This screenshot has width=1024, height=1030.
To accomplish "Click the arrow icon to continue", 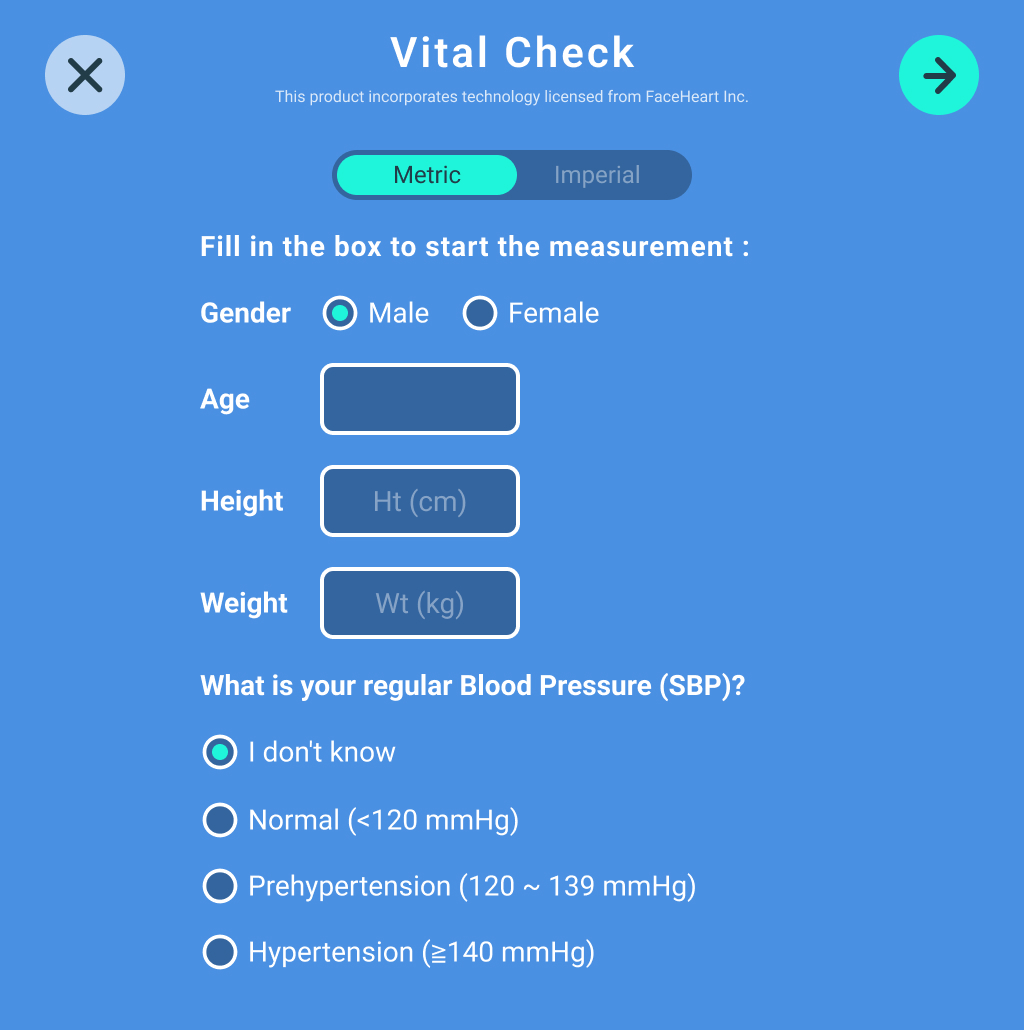I will [938, 74].
